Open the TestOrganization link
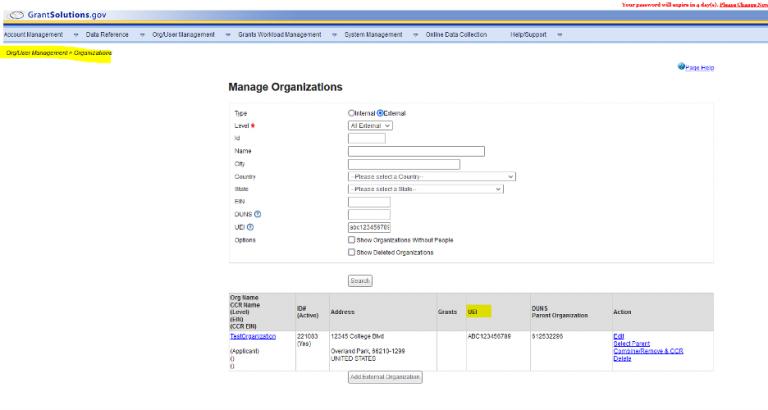 [x=252, y=337]
